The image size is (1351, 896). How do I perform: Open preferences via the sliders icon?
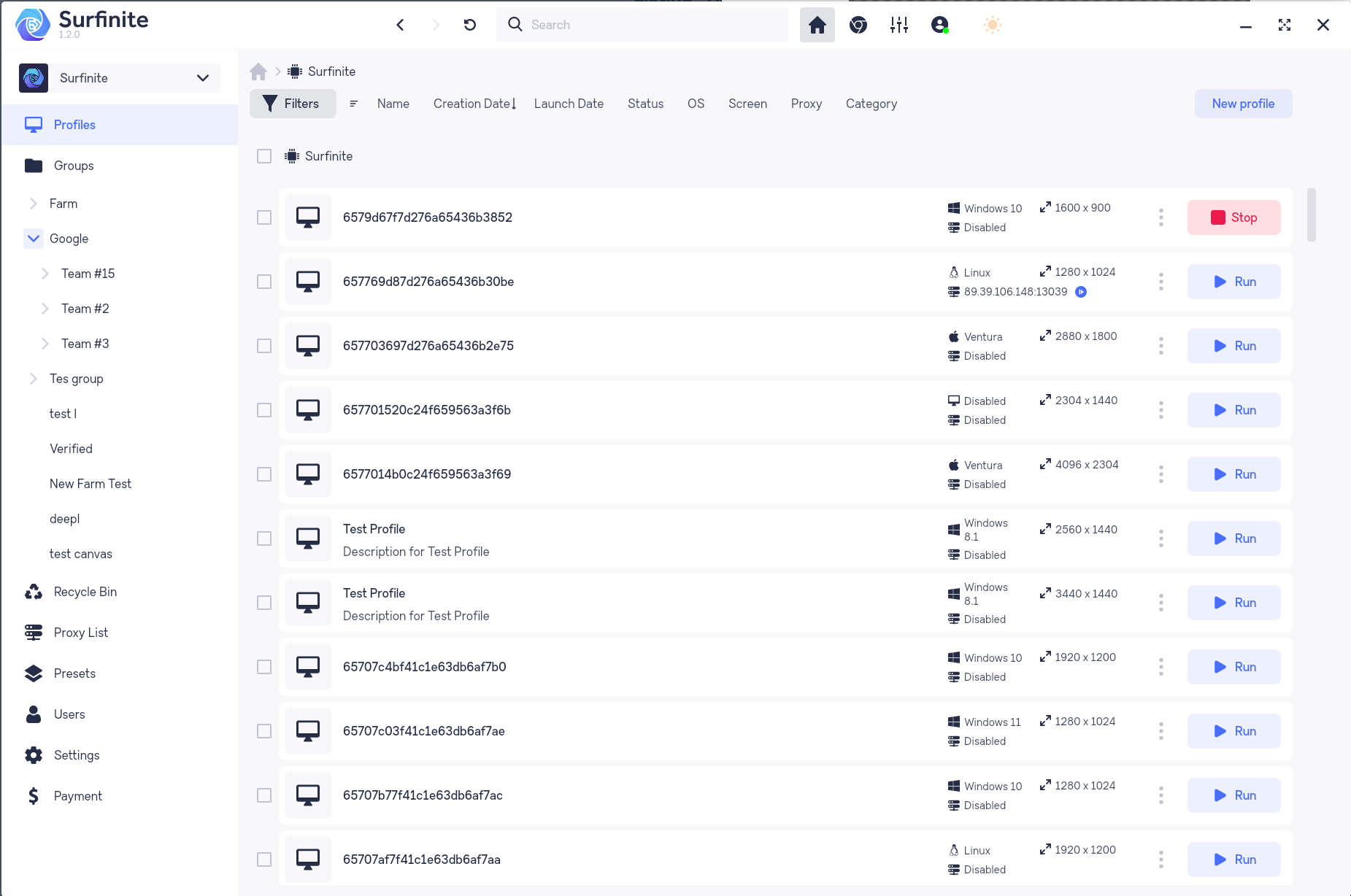898,24
